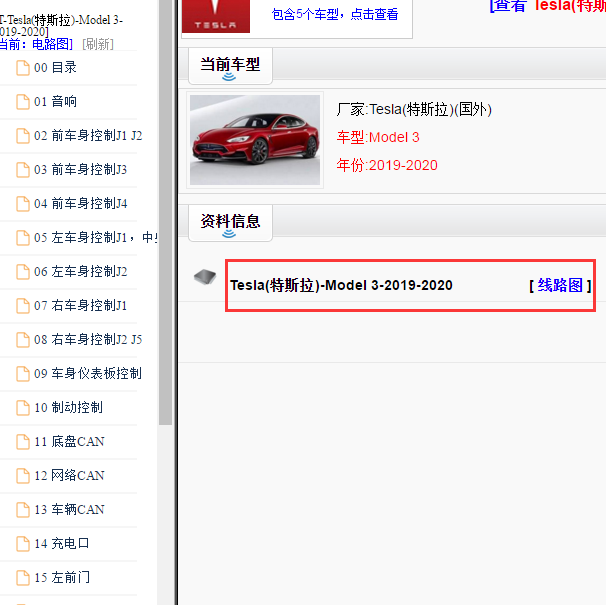
Task: Open 07 右车身控制J1 entry
Action: coord(80,306)
